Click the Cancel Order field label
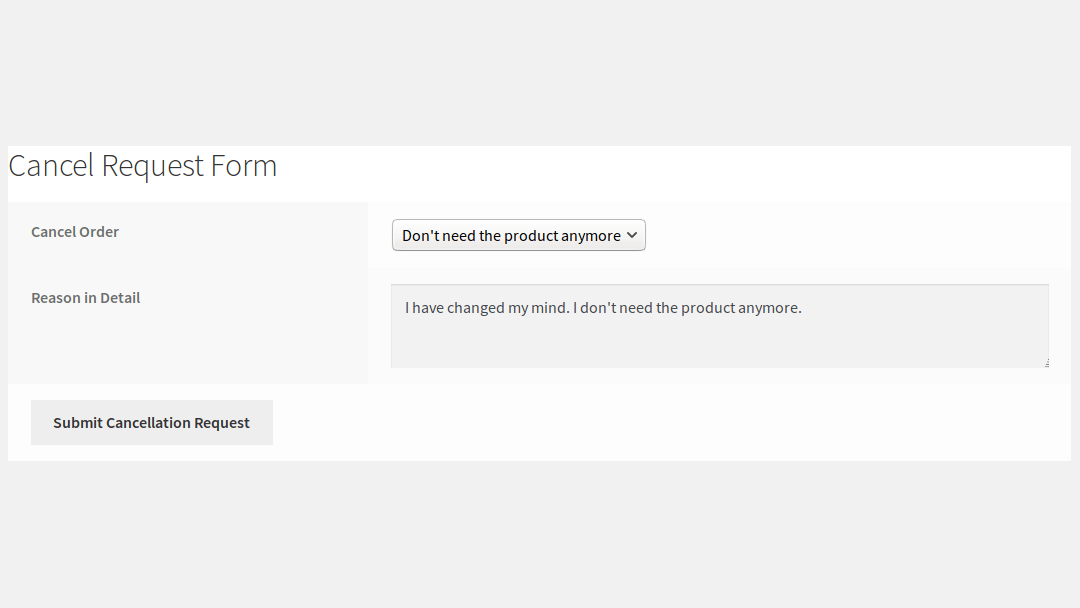The image size is (1080, 608). pos(75,231)
